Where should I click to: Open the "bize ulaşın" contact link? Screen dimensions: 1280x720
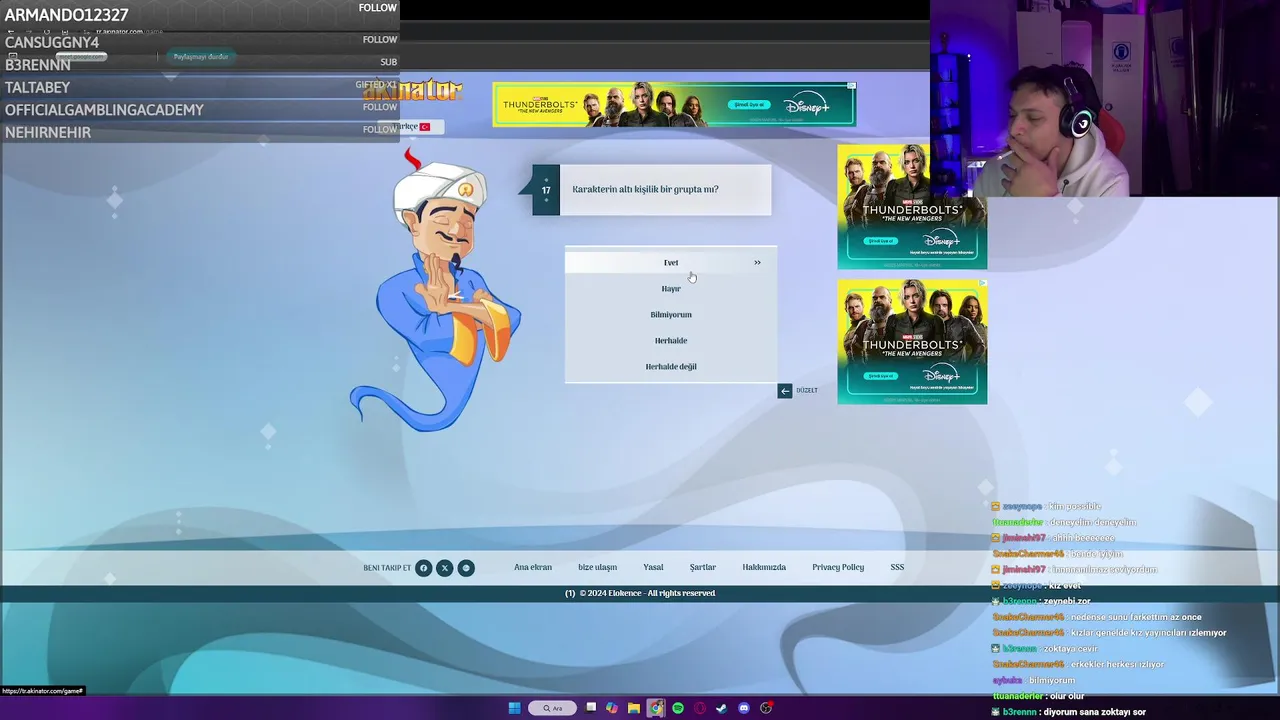(x=597, y=567)
